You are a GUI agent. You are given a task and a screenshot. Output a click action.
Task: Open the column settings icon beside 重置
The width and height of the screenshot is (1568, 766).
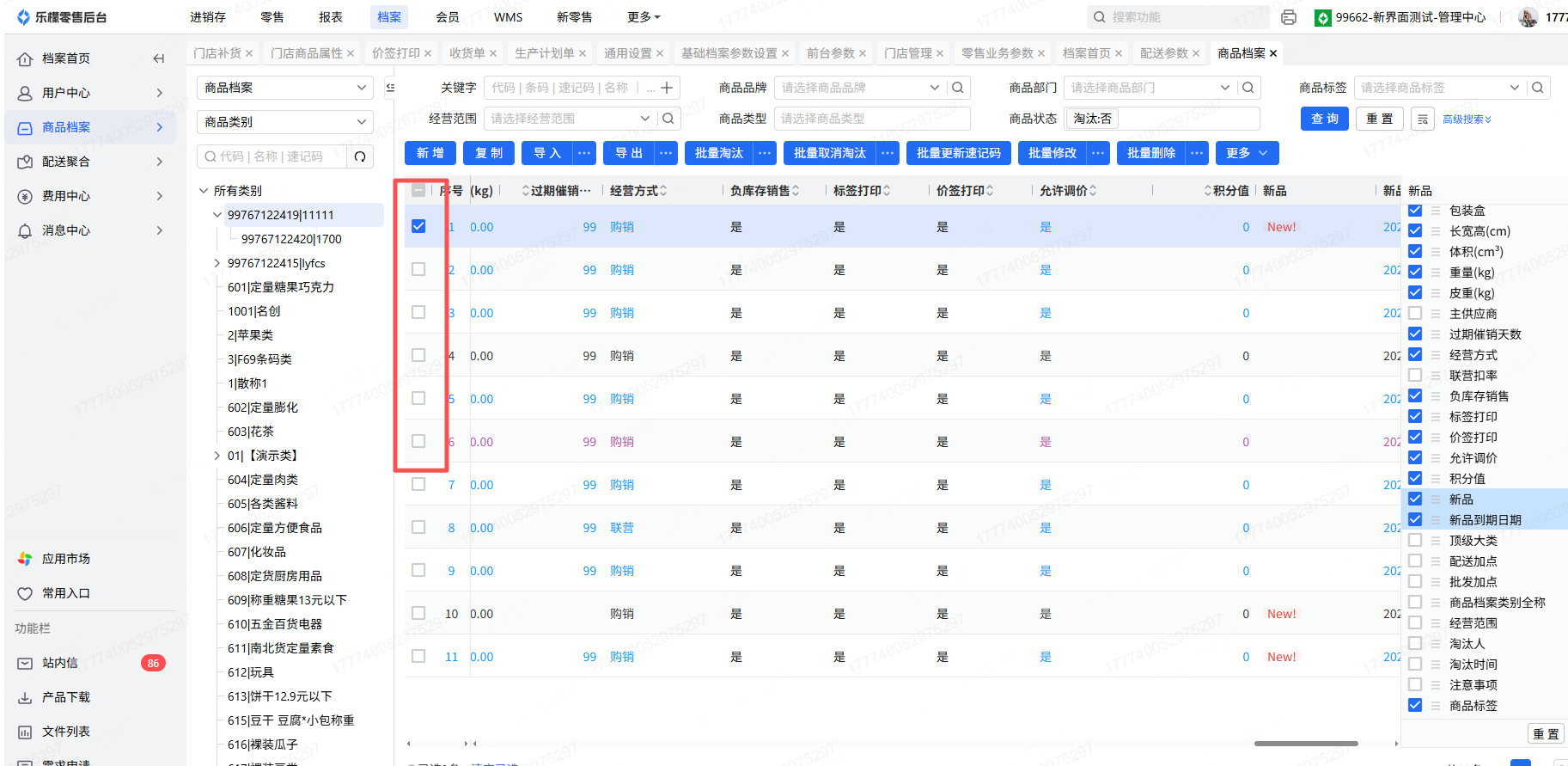point(1423,119)
